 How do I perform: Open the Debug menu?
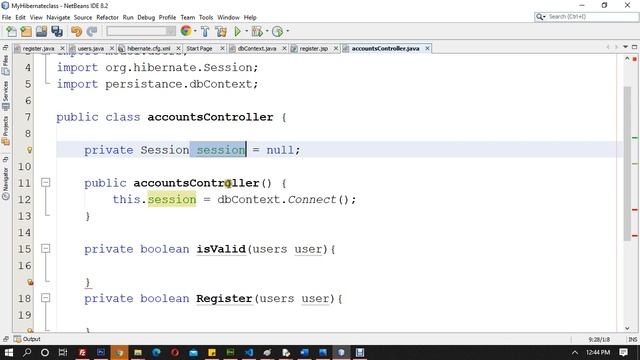point(146,18)
